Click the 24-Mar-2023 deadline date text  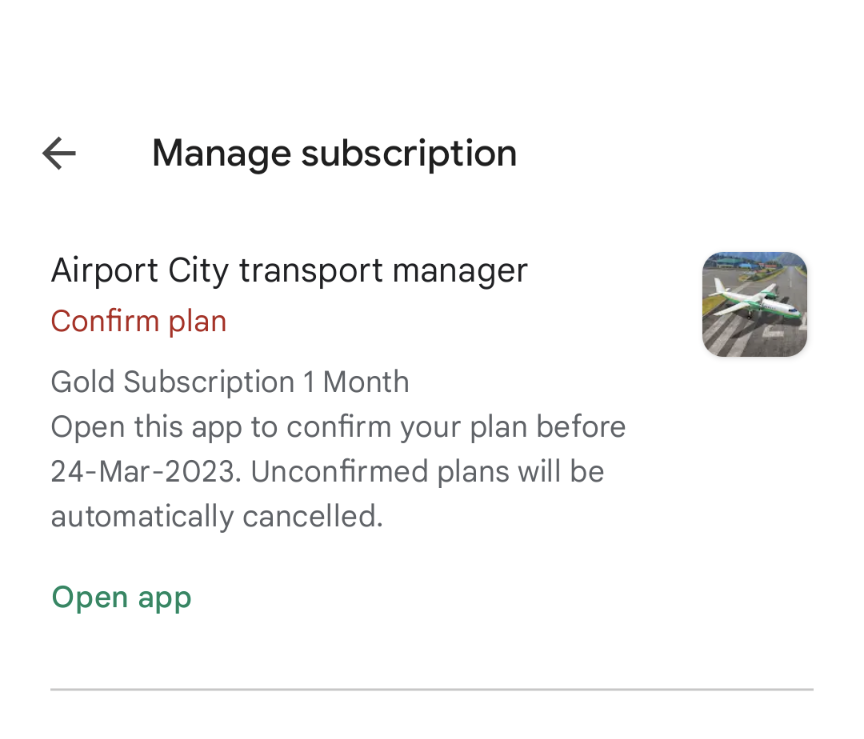pos(145,472)
